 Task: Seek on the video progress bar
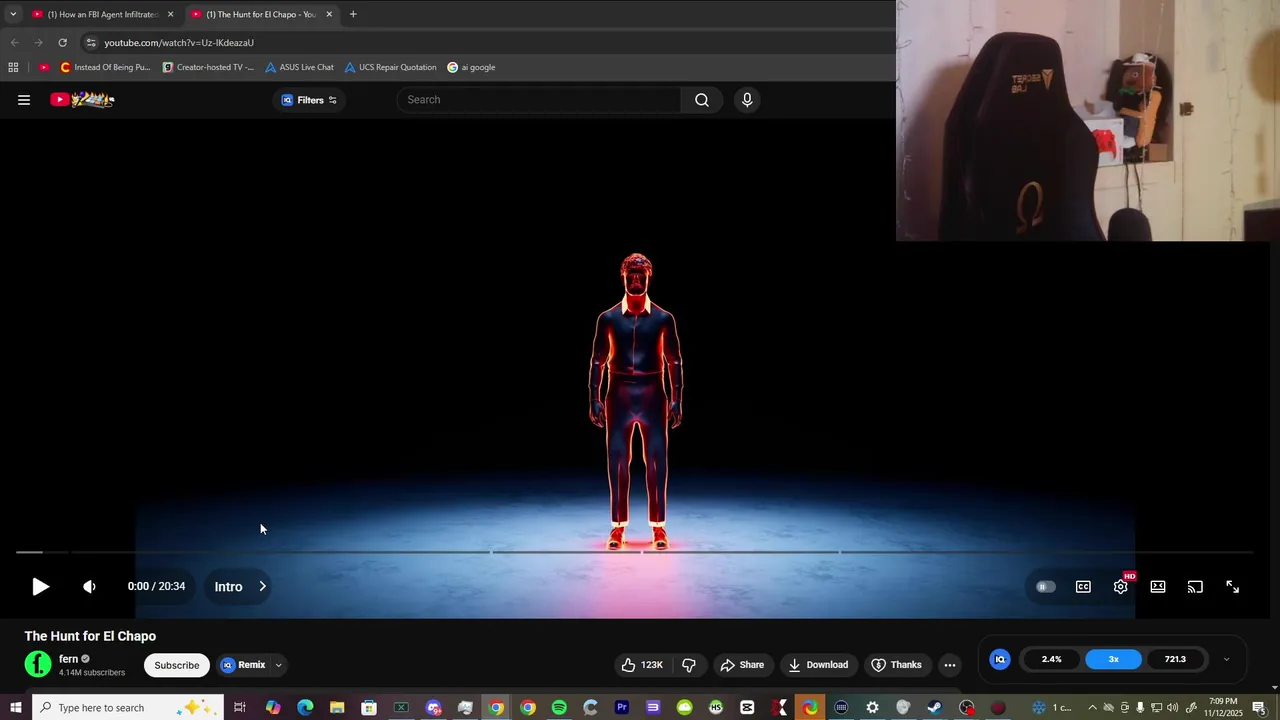click(634, 552)
